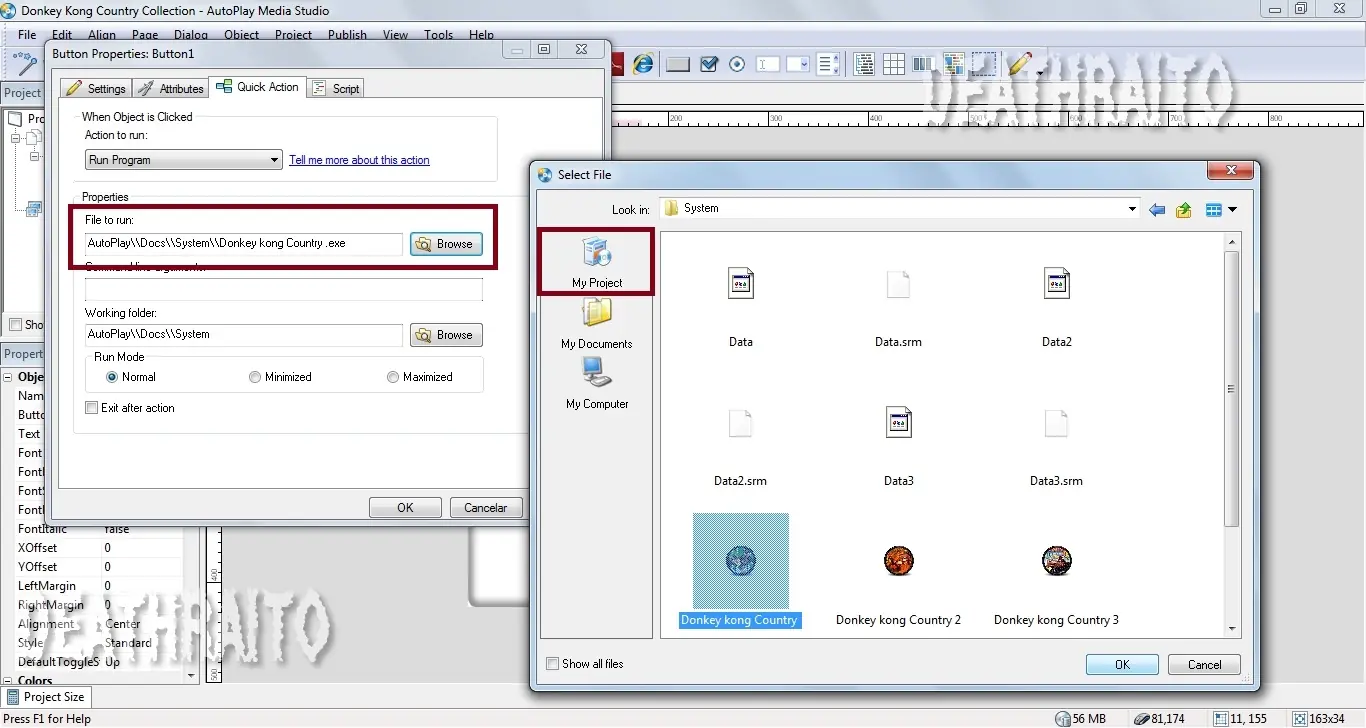The width and height of the screenshot is (1366, 728).
Task: Select the new button object toolbar icon
Action: [678, 64]
